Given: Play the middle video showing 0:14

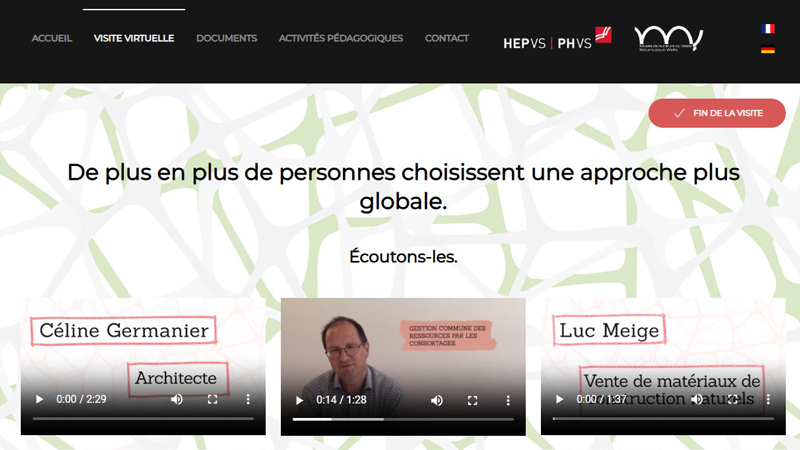Looking at the screenshot, I should click(299, 401).
